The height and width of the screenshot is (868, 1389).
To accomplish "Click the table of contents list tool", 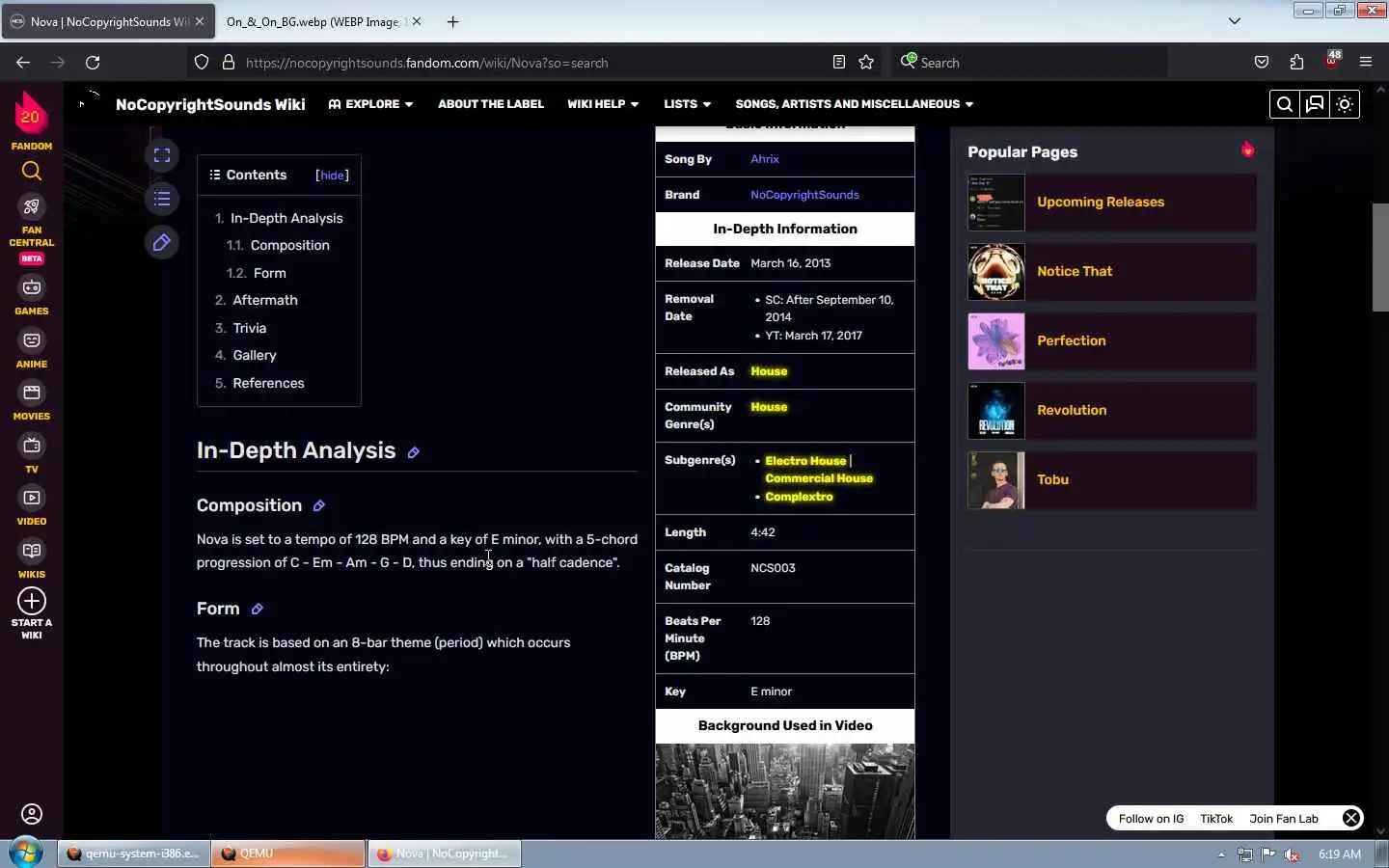I will [162, 199].
